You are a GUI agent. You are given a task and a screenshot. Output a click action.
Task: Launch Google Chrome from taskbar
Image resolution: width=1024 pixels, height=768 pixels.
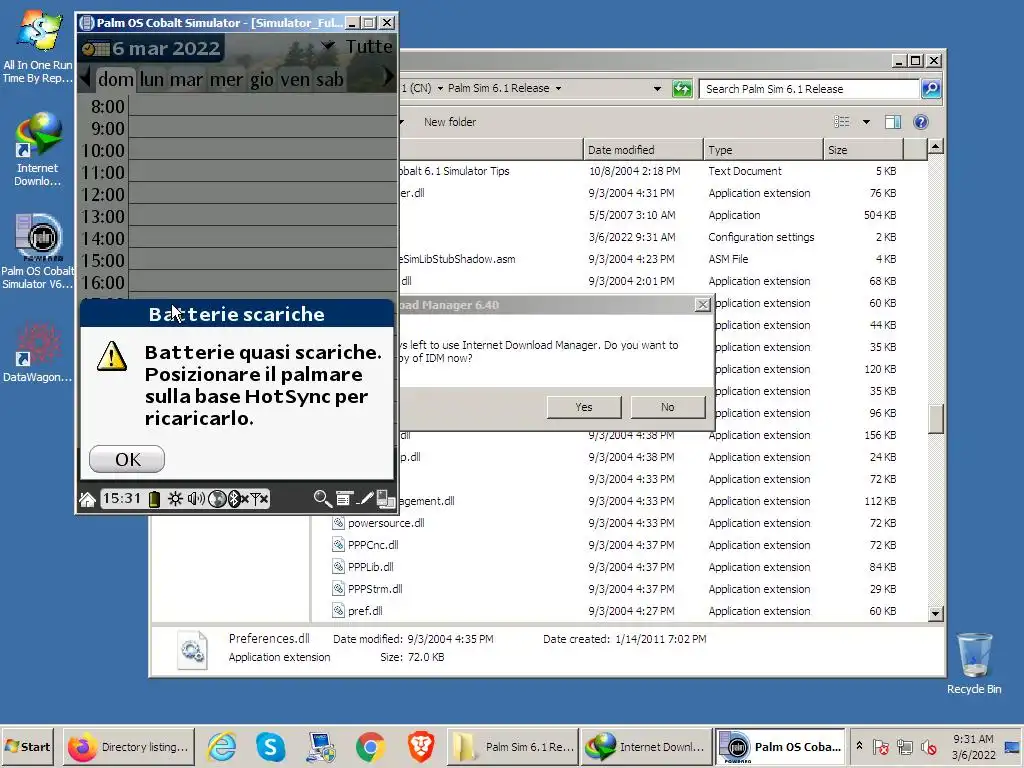pyautogui.click(x=370, y=746)
